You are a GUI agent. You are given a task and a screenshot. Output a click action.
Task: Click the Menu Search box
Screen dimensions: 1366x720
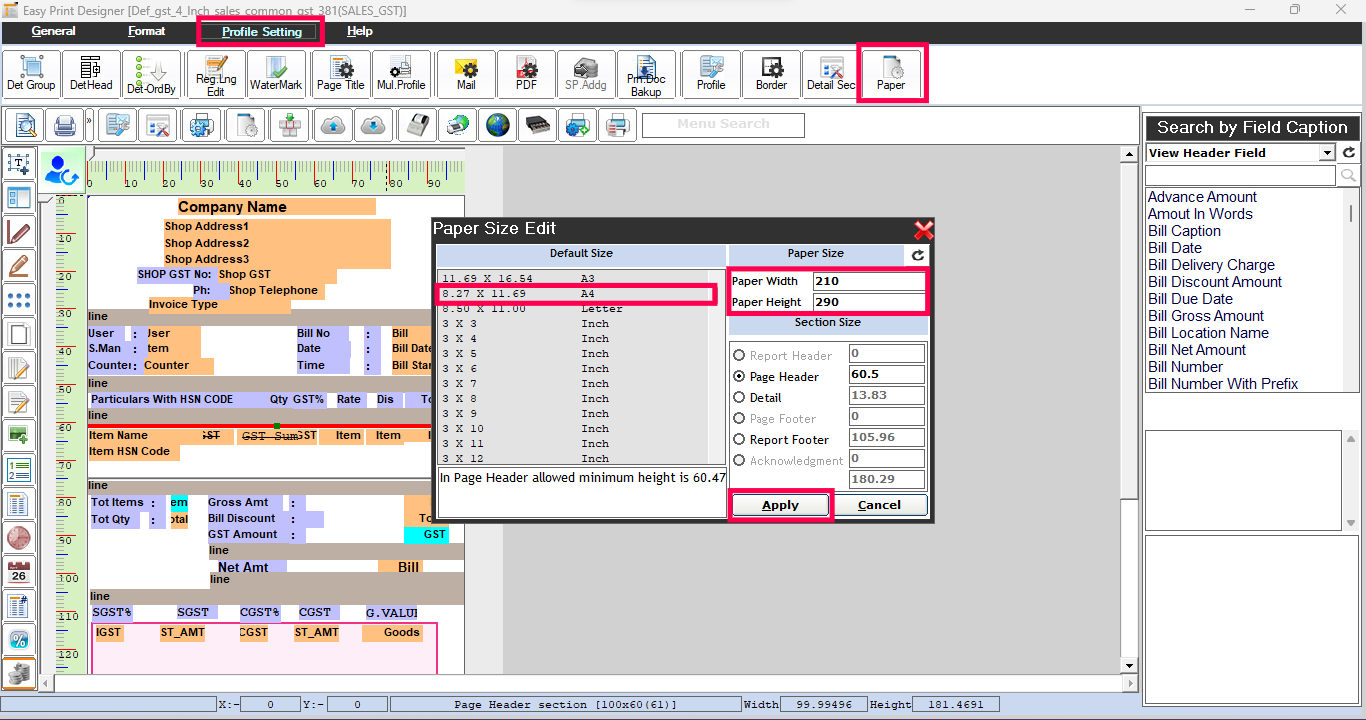723,125
